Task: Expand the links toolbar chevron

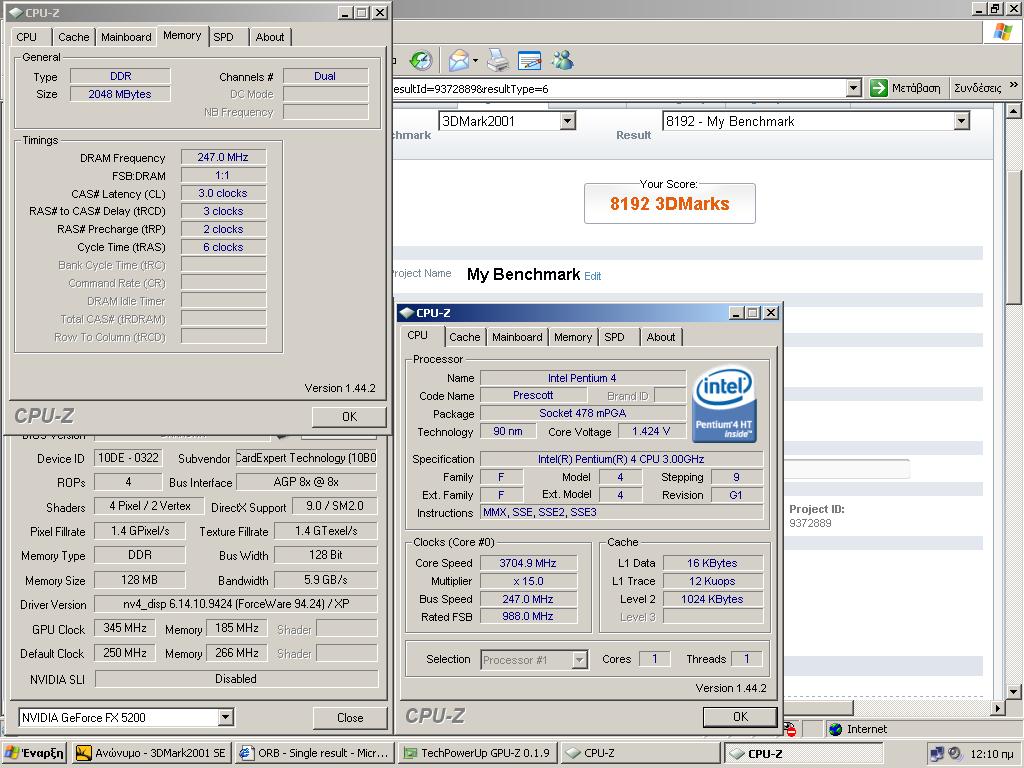Action: (1014, 85)
